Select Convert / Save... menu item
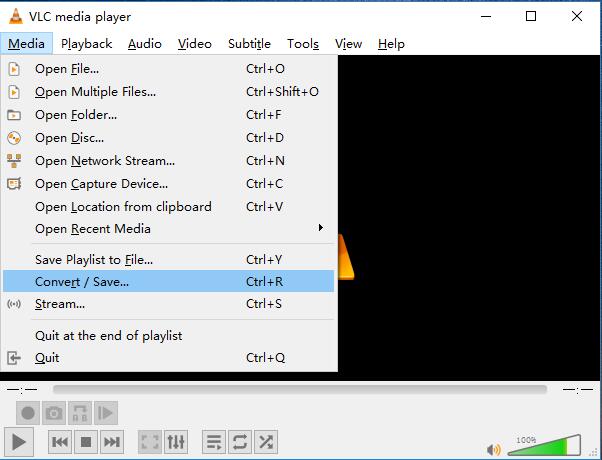Image resolution: width=602 pixels, height=460 pixels. point(169,281)
